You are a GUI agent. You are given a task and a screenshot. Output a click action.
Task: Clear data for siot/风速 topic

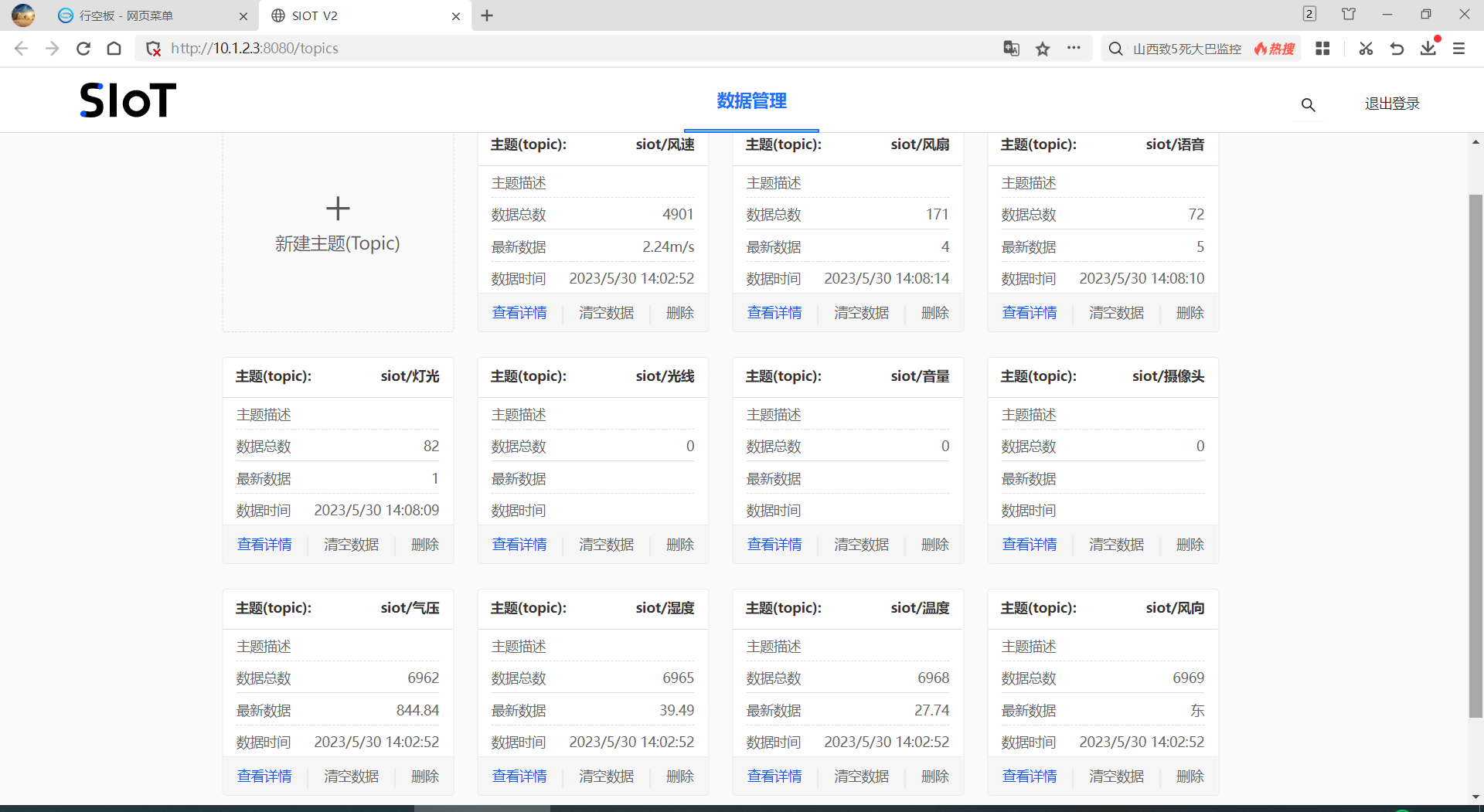coord(607,313)
